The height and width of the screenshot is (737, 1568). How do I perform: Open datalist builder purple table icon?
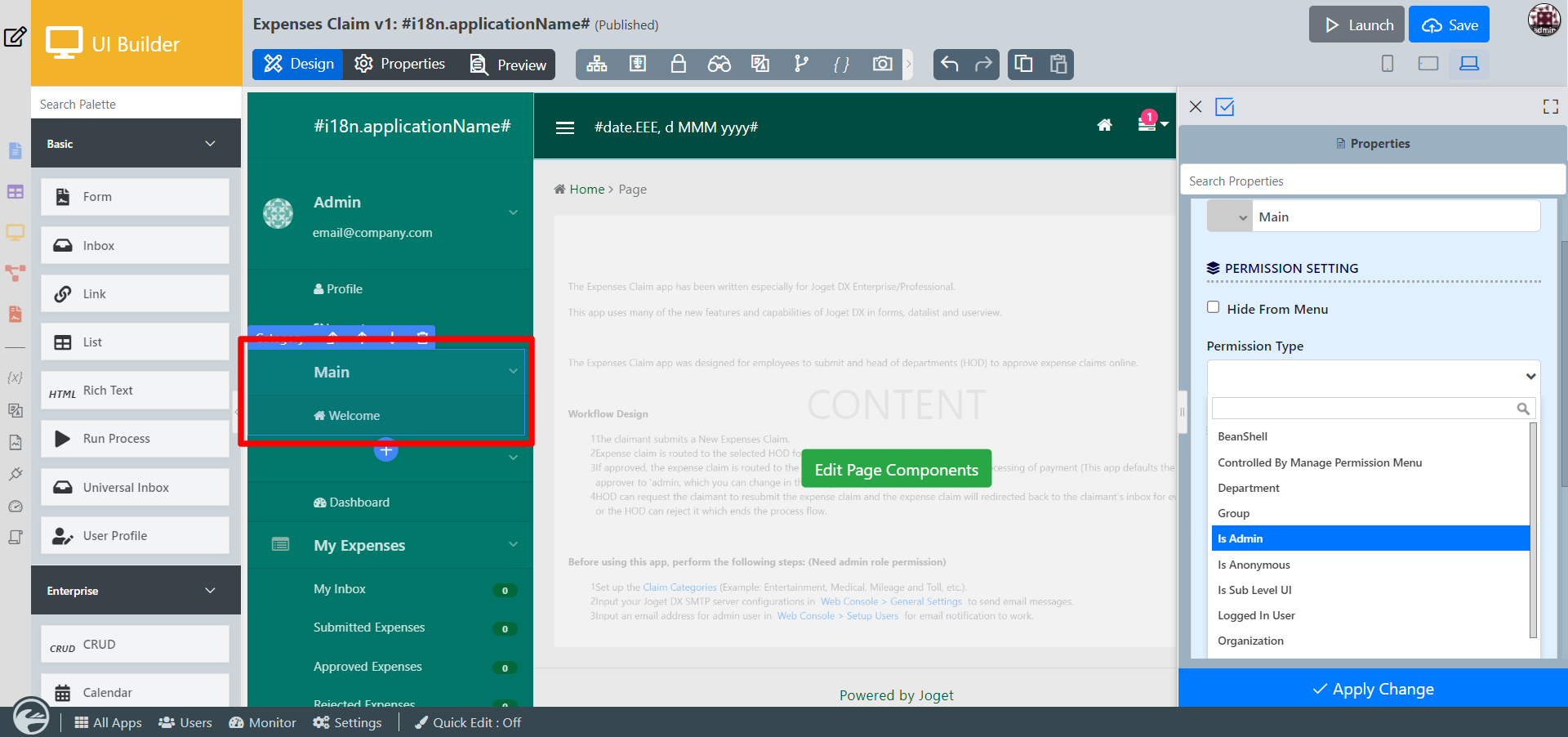coord(16,192)
